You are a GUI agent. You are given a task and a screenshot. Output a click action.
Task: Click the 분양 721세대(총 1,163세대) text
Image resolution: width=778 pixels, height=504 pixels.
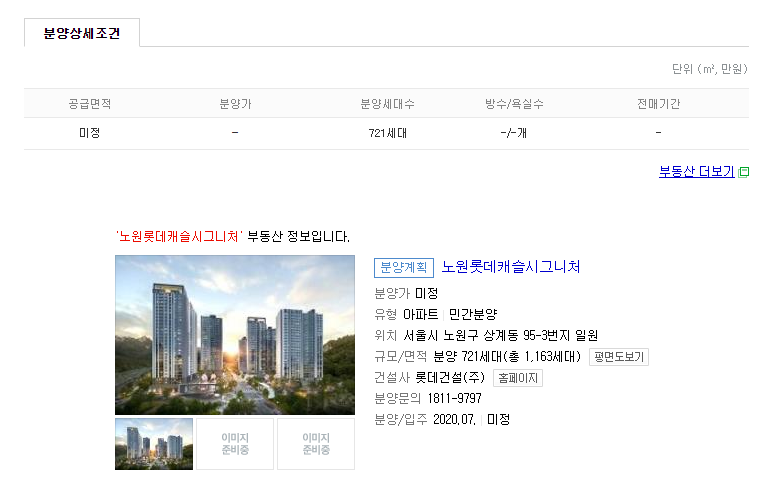click(507, 357)
